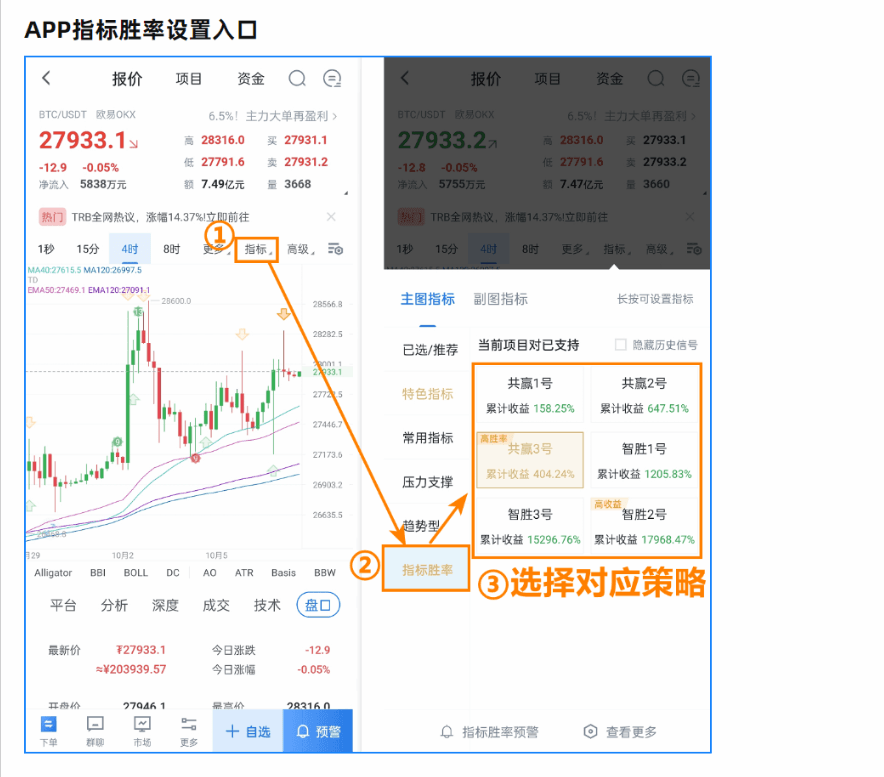Tap 预警 alert button
Image resolution: width=884 pixels, height=777 pixels.
pos(318,731)
